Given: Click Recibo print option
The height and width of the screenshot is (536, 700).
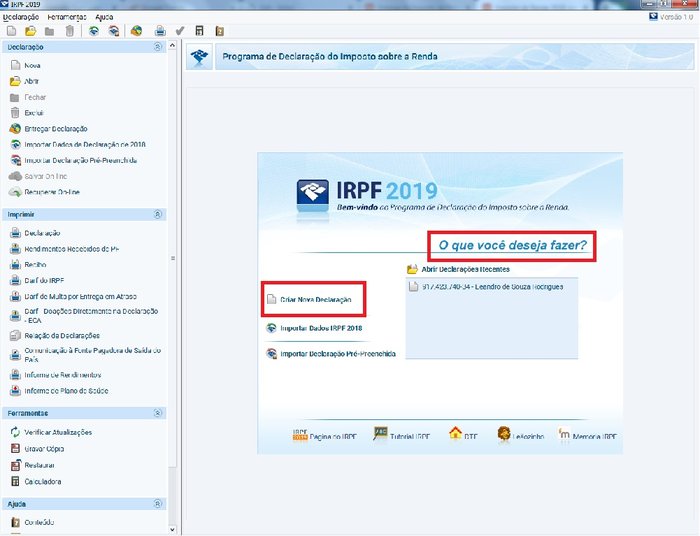Looking at the screenshot, I should click(28, 265).
